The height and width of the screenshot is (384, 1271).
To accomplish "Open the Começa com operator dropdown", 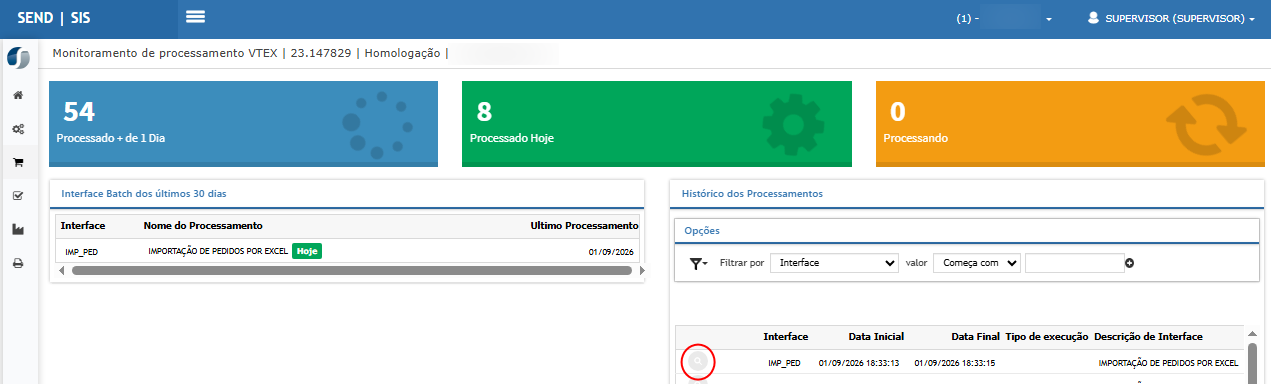I will pyautogui.click(x=977, y=263).
